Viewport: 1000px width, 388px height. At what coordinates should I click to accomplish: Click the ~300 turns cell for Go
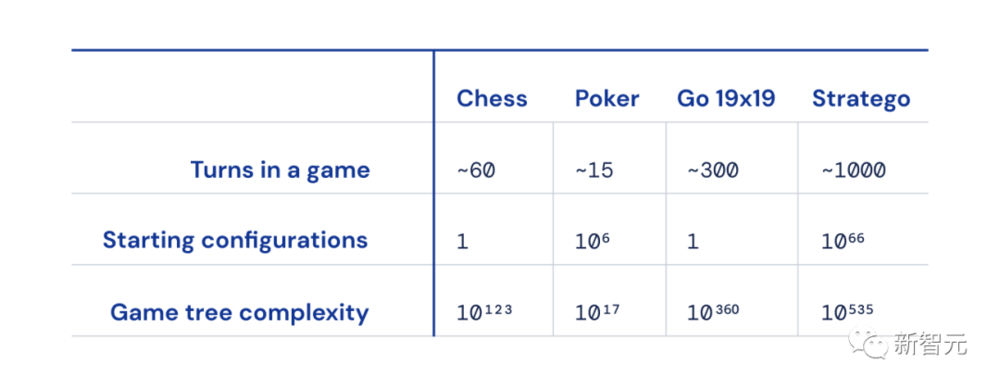click(712, 170)
